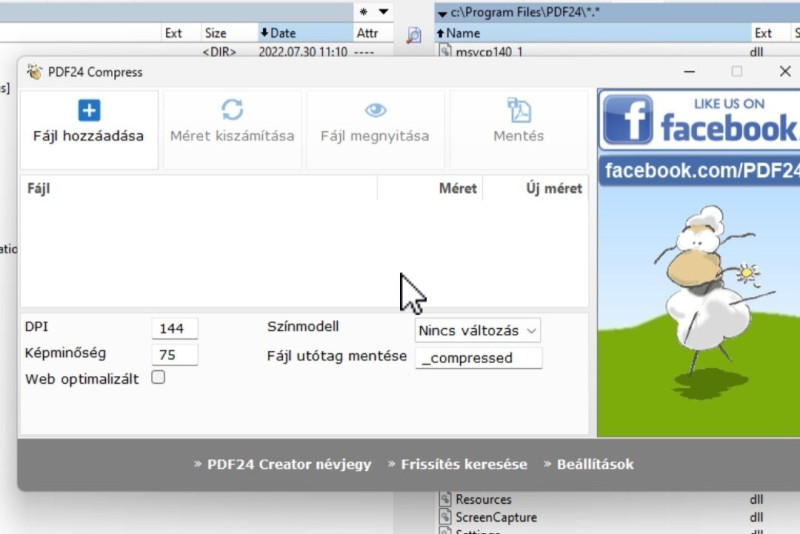Close the PDF24 Compress window
This screenshot has width=800, height=534.
(x=785, y=71)
